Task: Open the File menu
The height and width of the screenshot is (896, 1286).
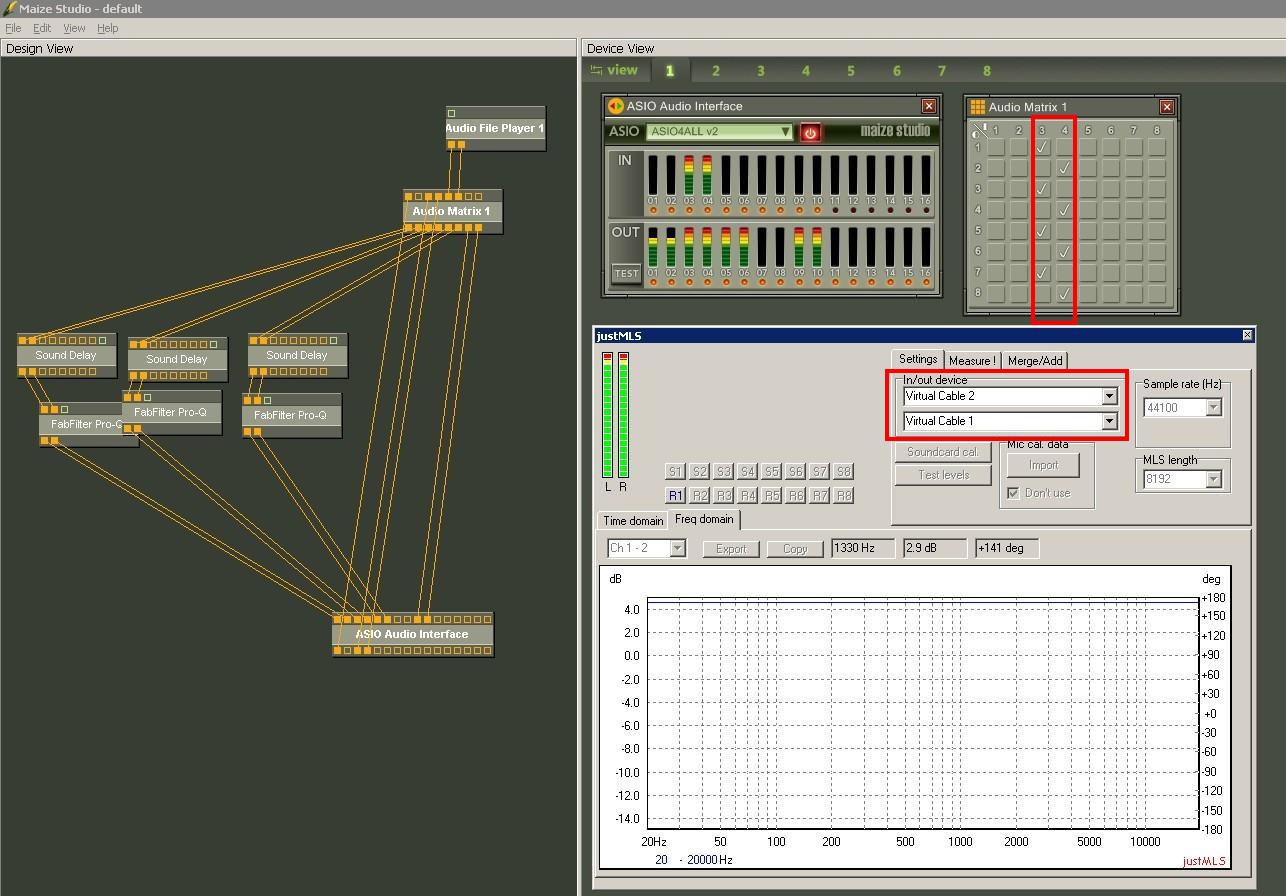Action: [13, 28]
